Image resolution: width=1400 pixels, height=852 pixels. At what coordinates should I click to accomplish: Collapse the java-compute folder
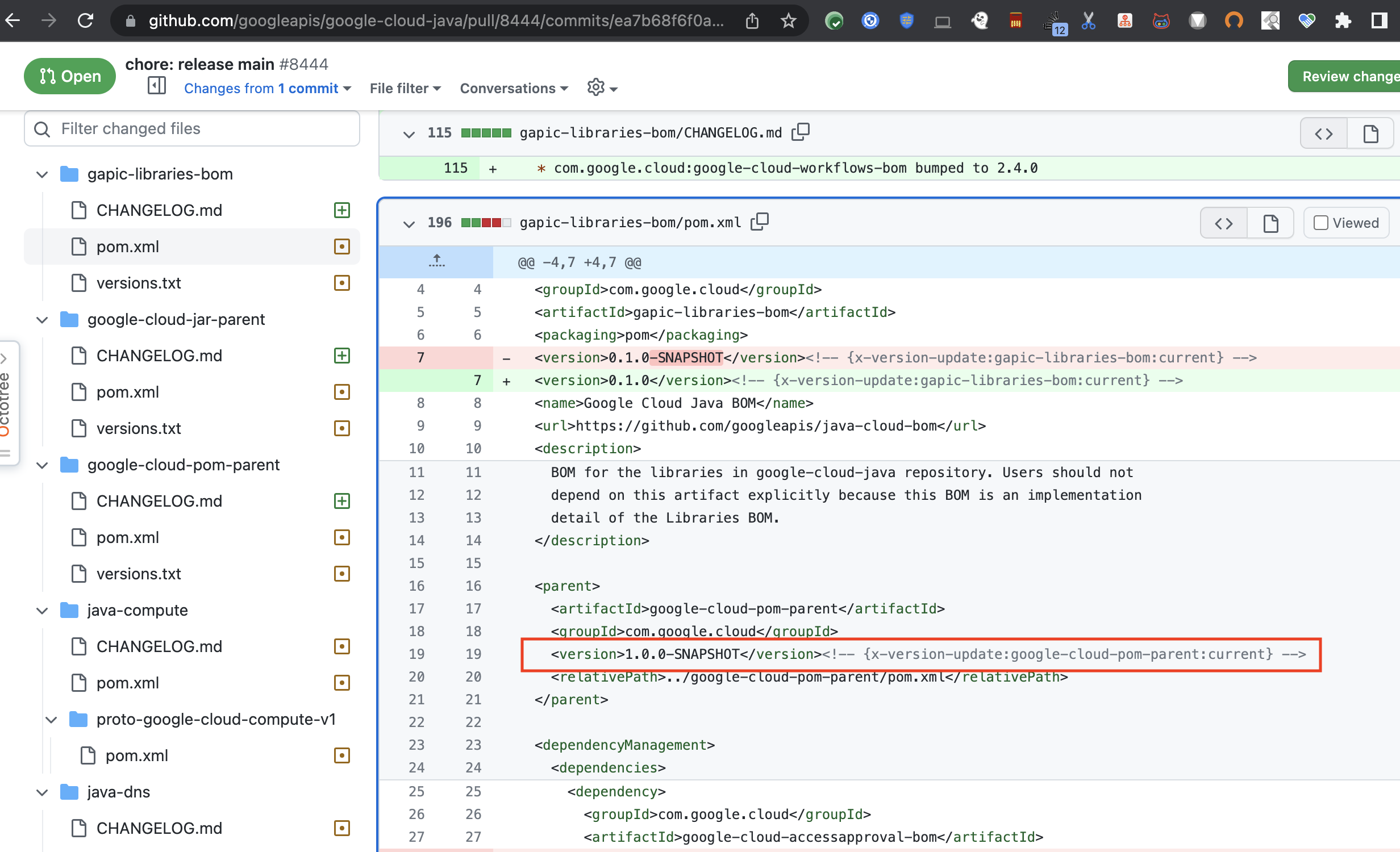pos(42,611)
